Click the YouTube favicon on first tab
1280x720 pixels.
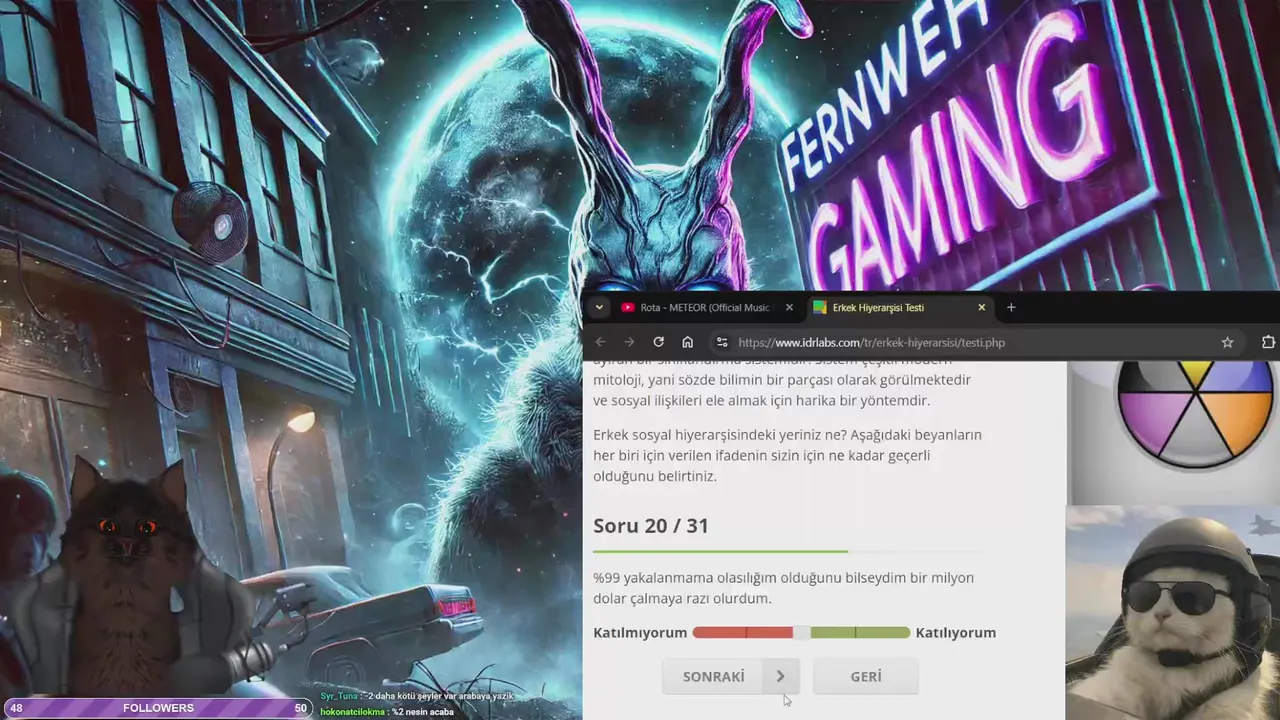[x=628, y=308]
